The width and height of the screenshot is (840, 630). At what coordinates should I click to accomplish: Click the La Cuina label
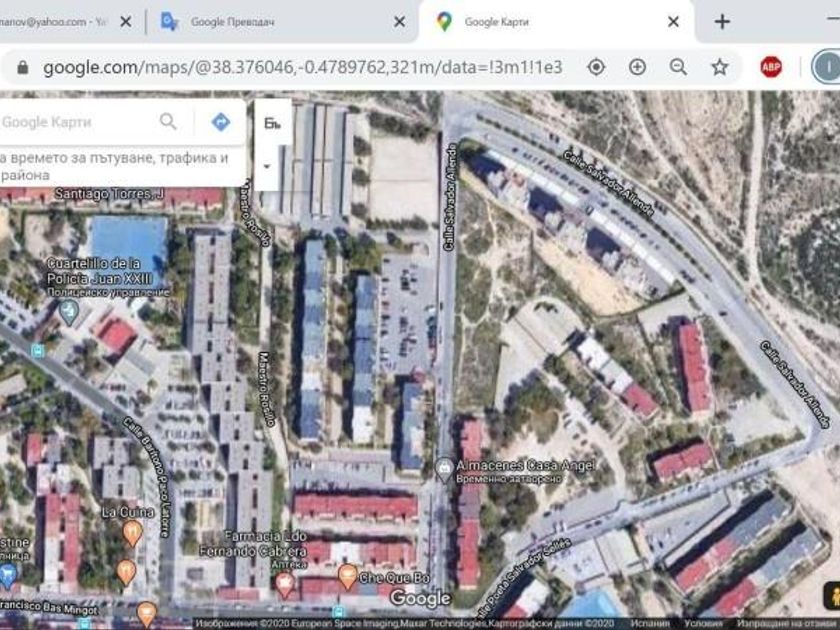point(128,513)
